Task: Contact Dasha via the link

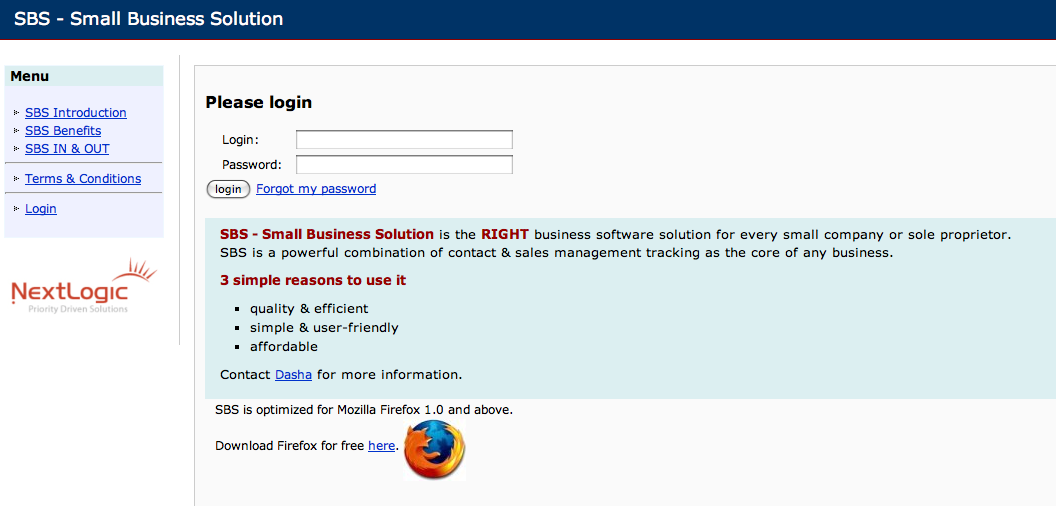Action: pyautogui.click(x=293, y=375)
